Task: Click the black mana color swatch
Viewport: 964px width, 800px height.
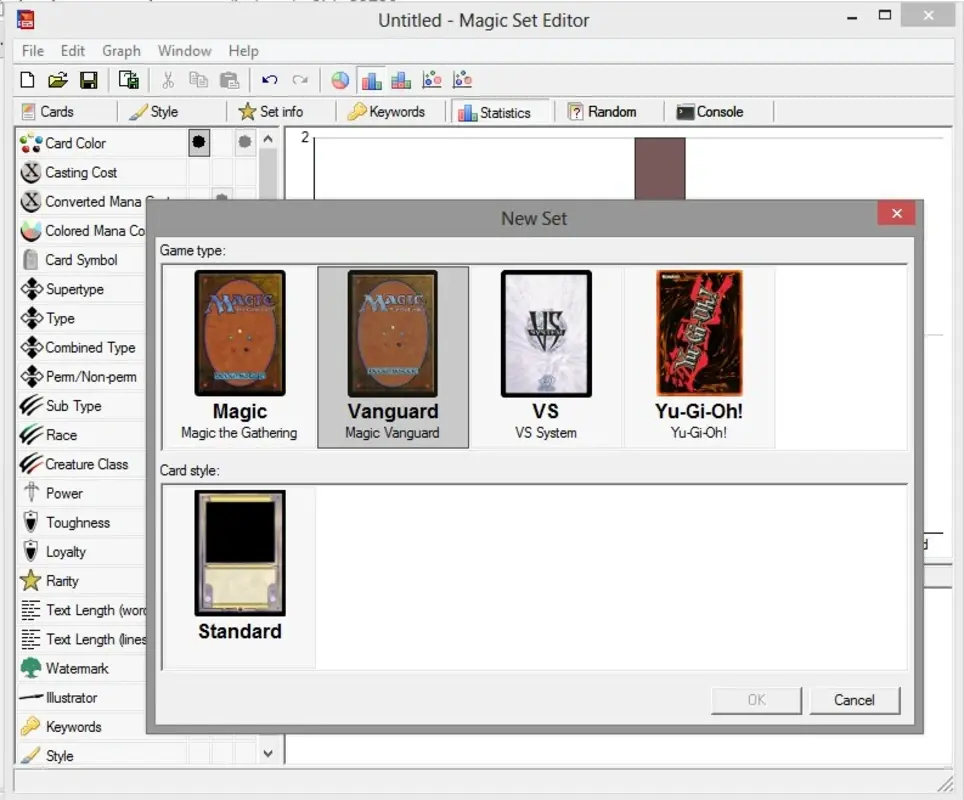Action: coord(198,142)
